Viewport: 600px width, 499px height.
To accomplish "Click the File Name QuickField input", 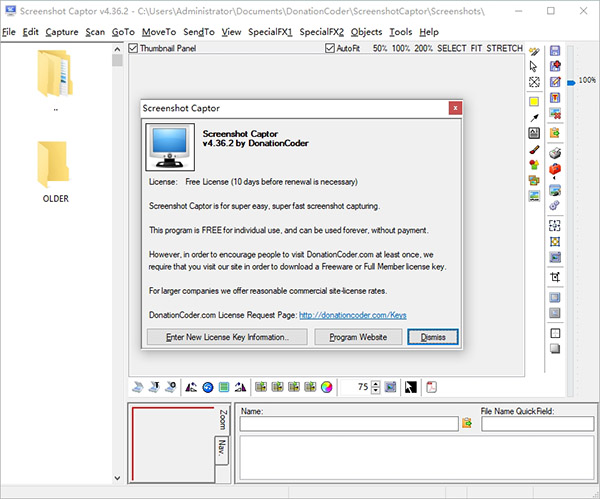I will 538,424.
